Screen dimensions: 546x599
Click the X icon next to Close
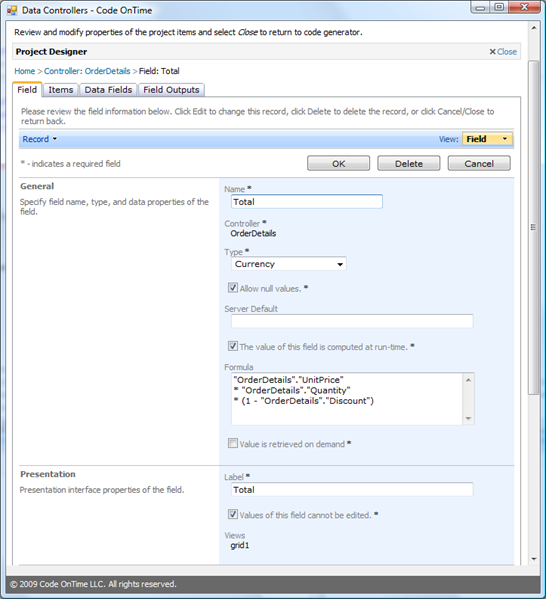(493, 52)
